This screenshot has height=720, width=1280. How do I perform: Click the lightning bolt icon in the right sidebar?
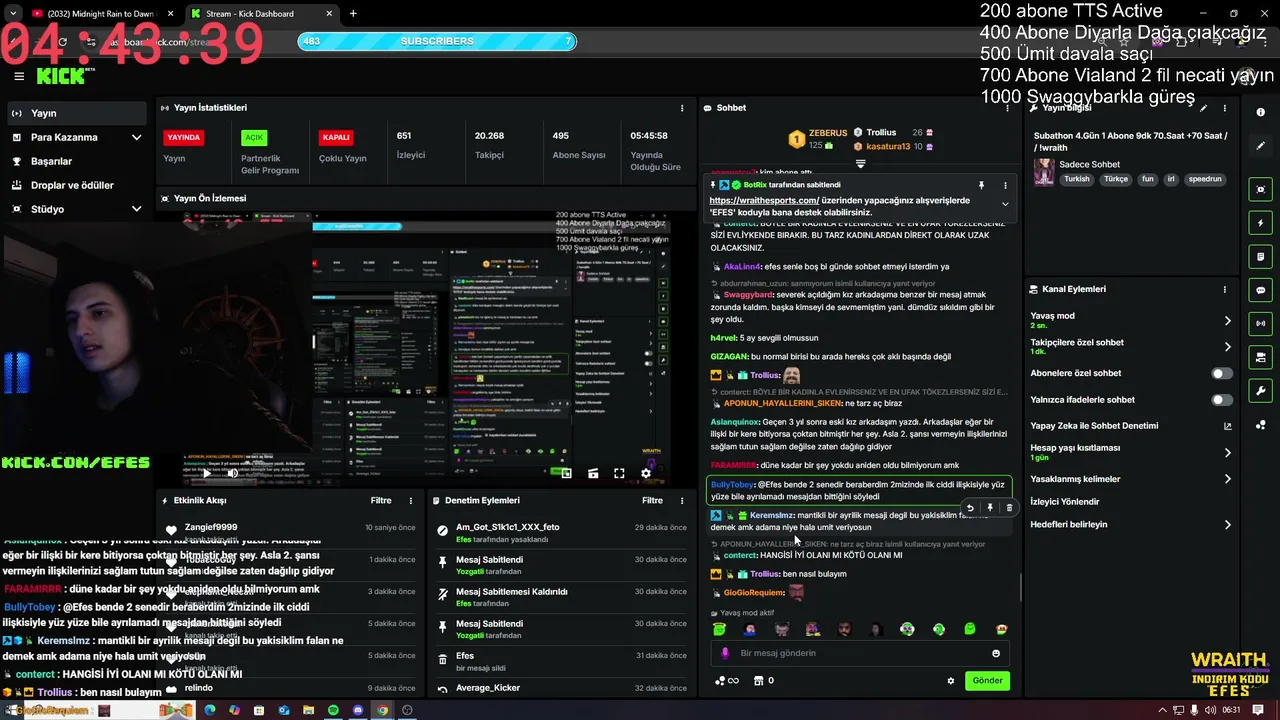click(1261, 223)
